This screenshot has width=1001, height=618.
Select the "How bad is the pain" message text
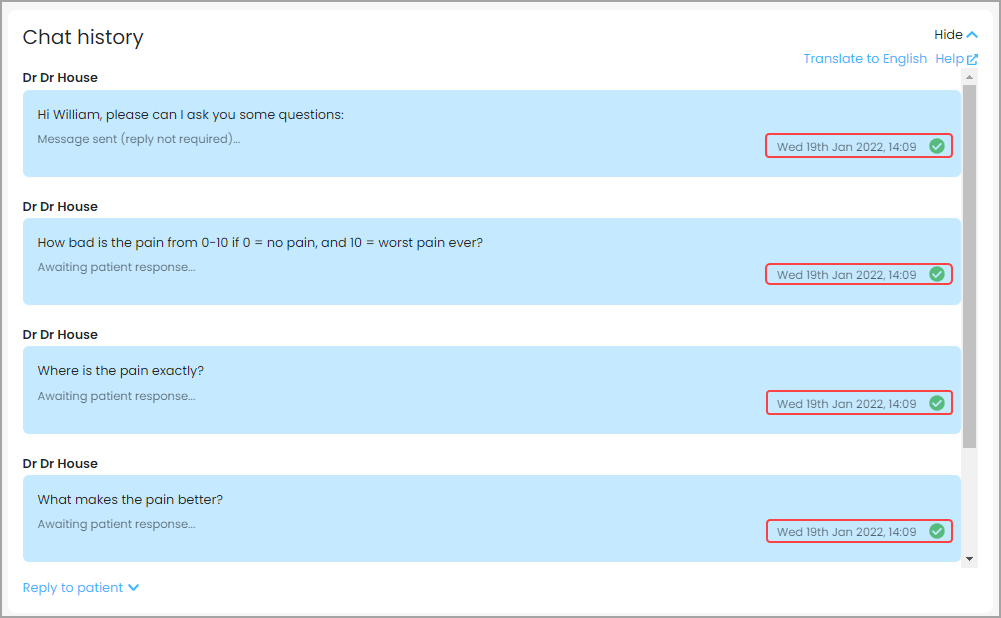click(x=260, y=243)
